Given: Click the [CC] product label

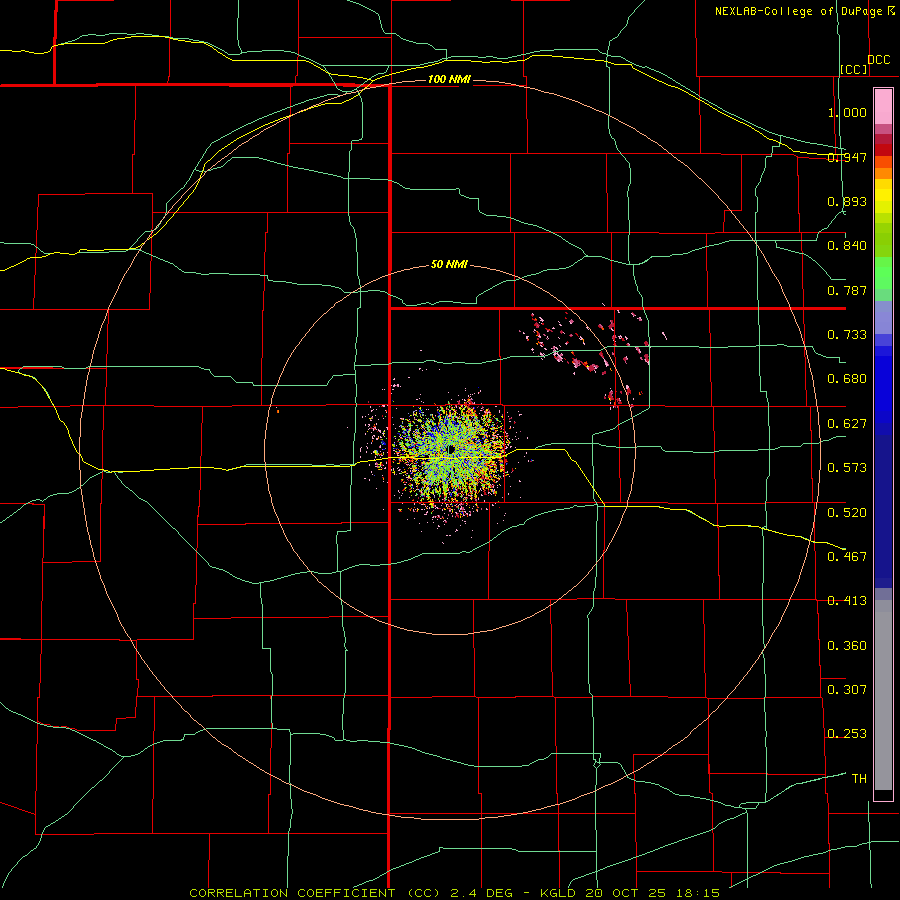Looking at the screenshot, I should (x=854, y=69).
